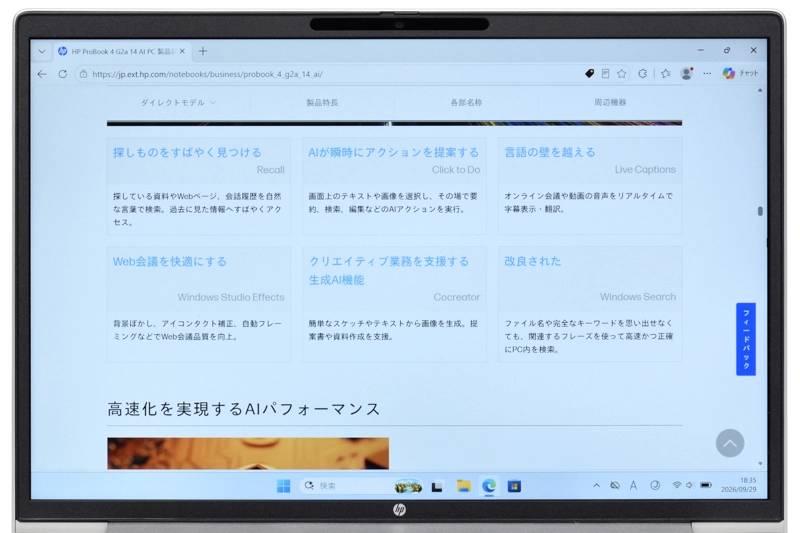The width and height of the screenshot is (800, 533).
Task: Click the scrollbar up arrow
Action: (x=760, y=90)
